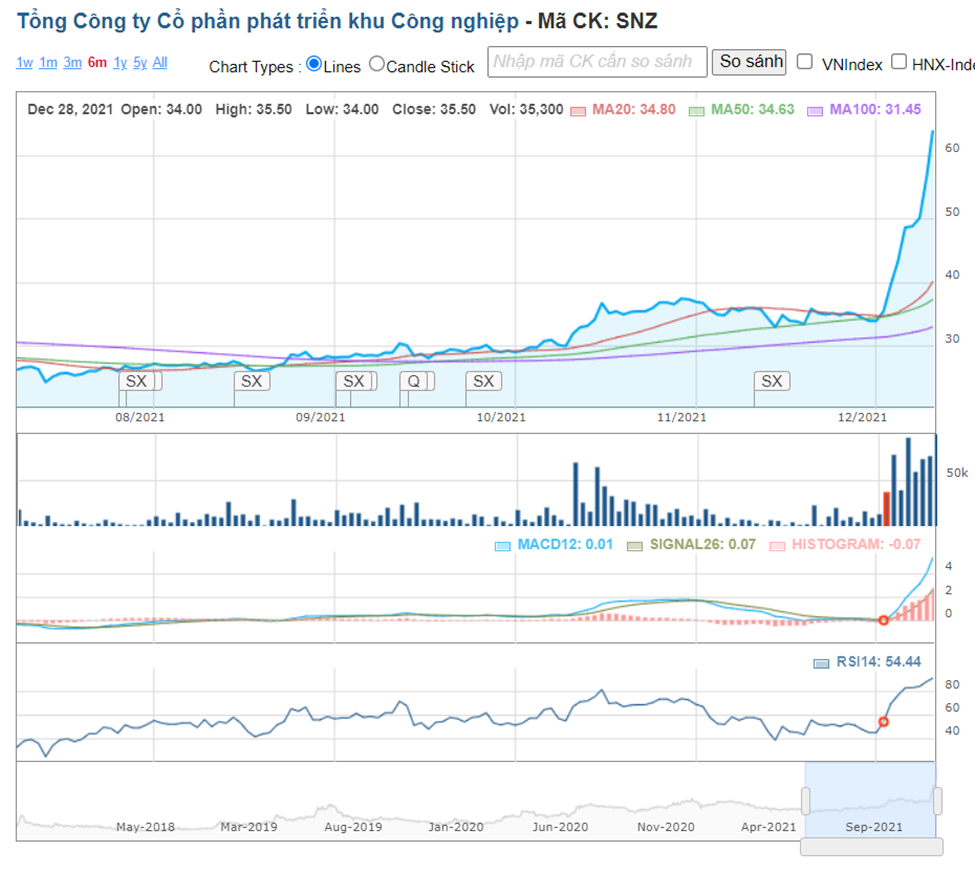Switch to the 6m time range
975x873 pixels.
tap(97, 63)
